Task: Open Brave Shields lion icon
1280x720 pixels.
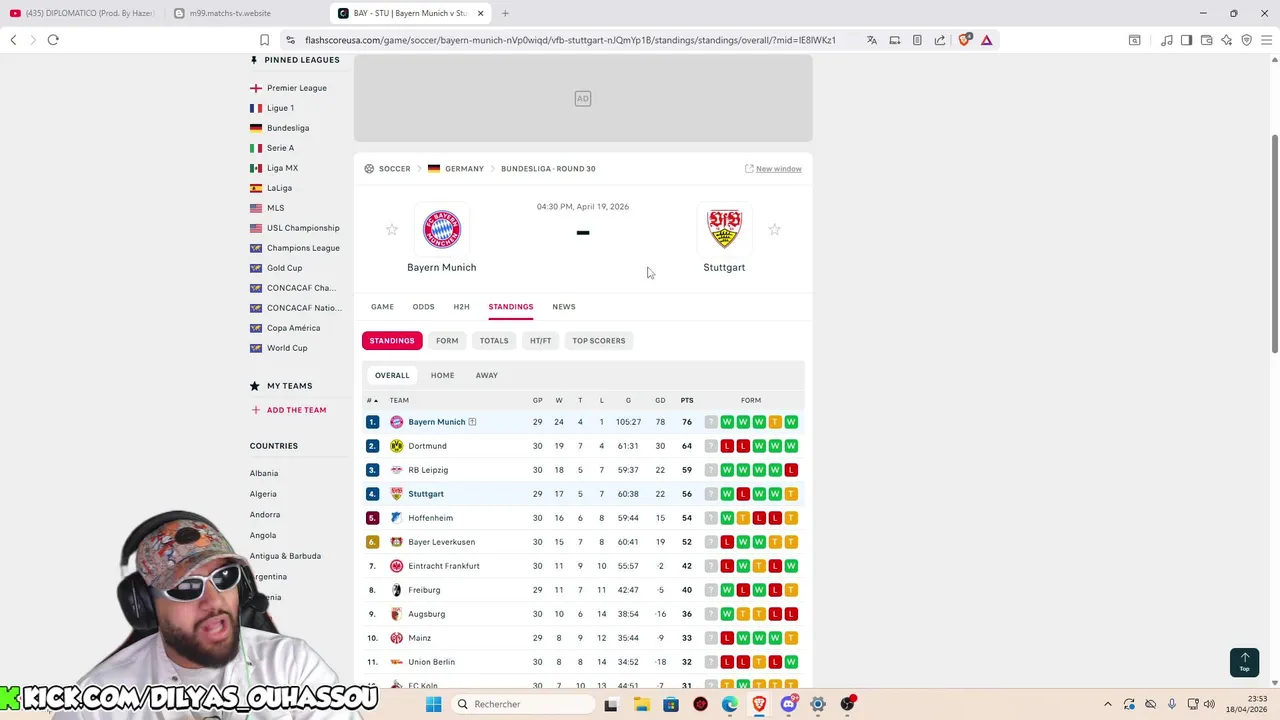Action: click(x=964, y=40)
